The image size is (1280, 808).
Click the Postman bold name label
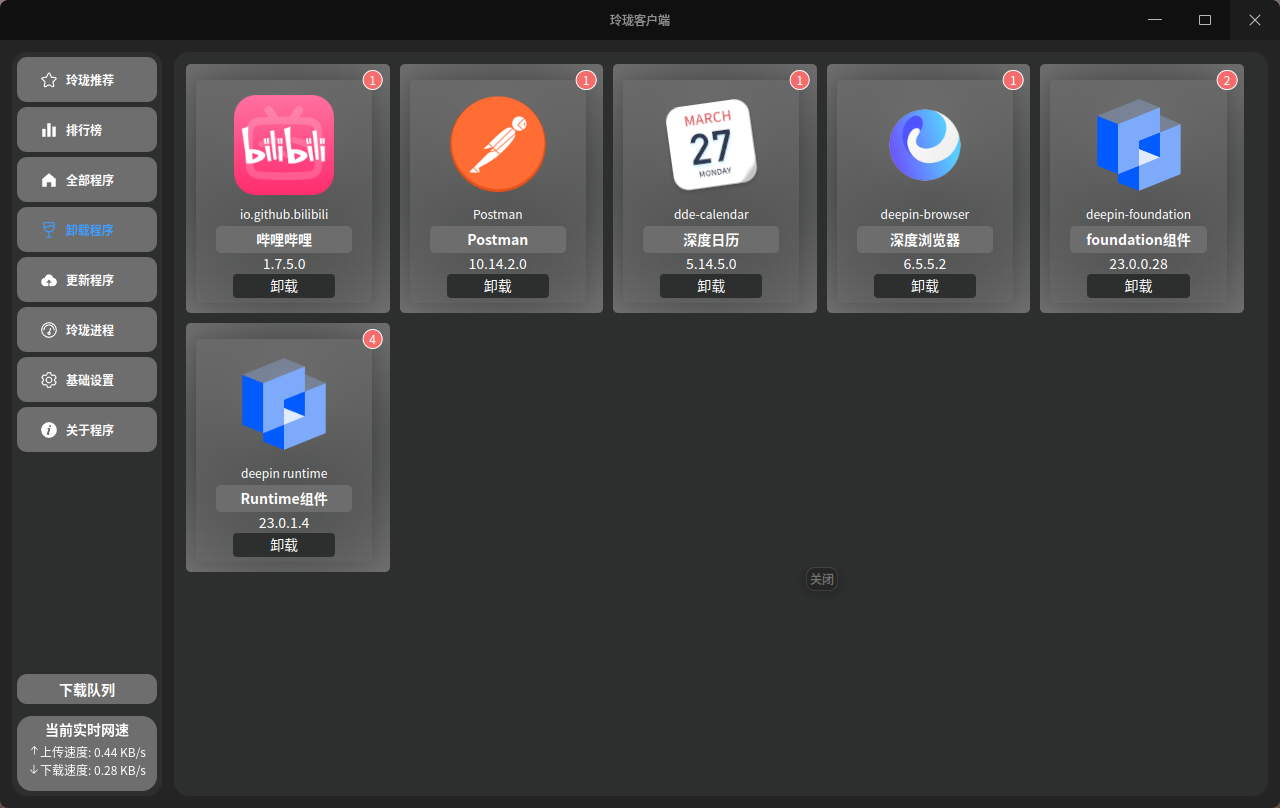[498, 240]
